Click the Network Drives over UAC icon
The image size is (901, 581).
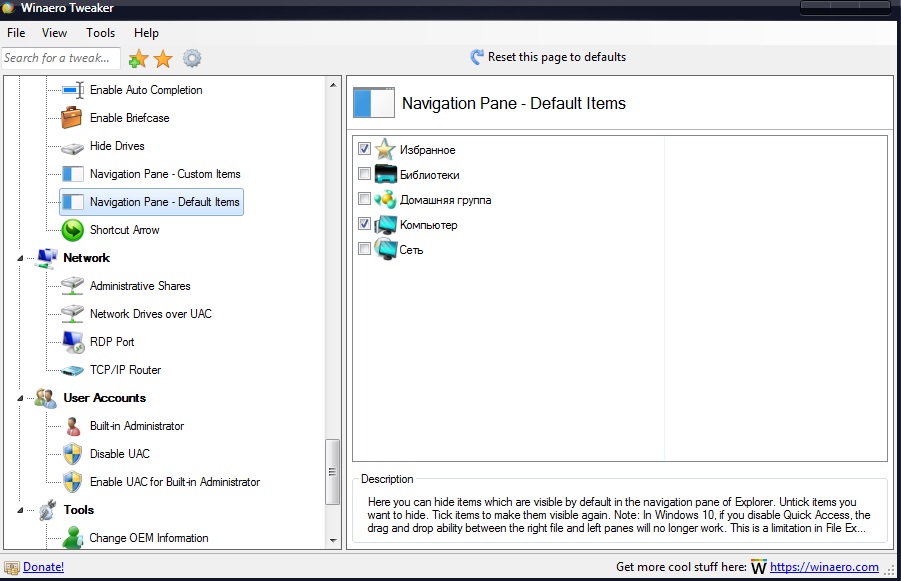coord(72,314)
